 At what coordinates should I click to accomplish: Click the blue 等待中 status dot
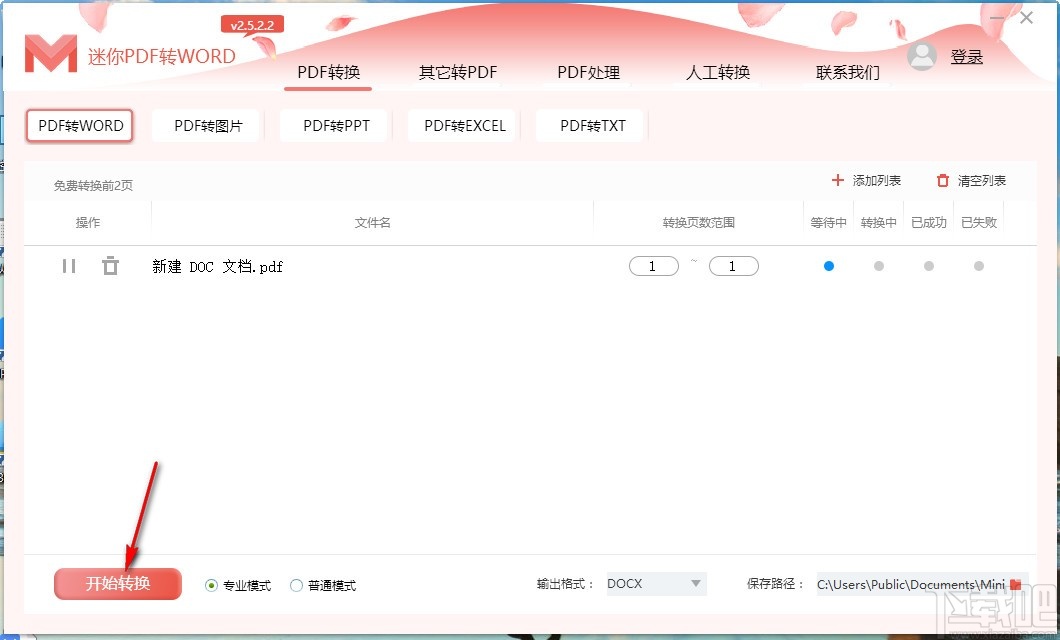pos(828,266)
